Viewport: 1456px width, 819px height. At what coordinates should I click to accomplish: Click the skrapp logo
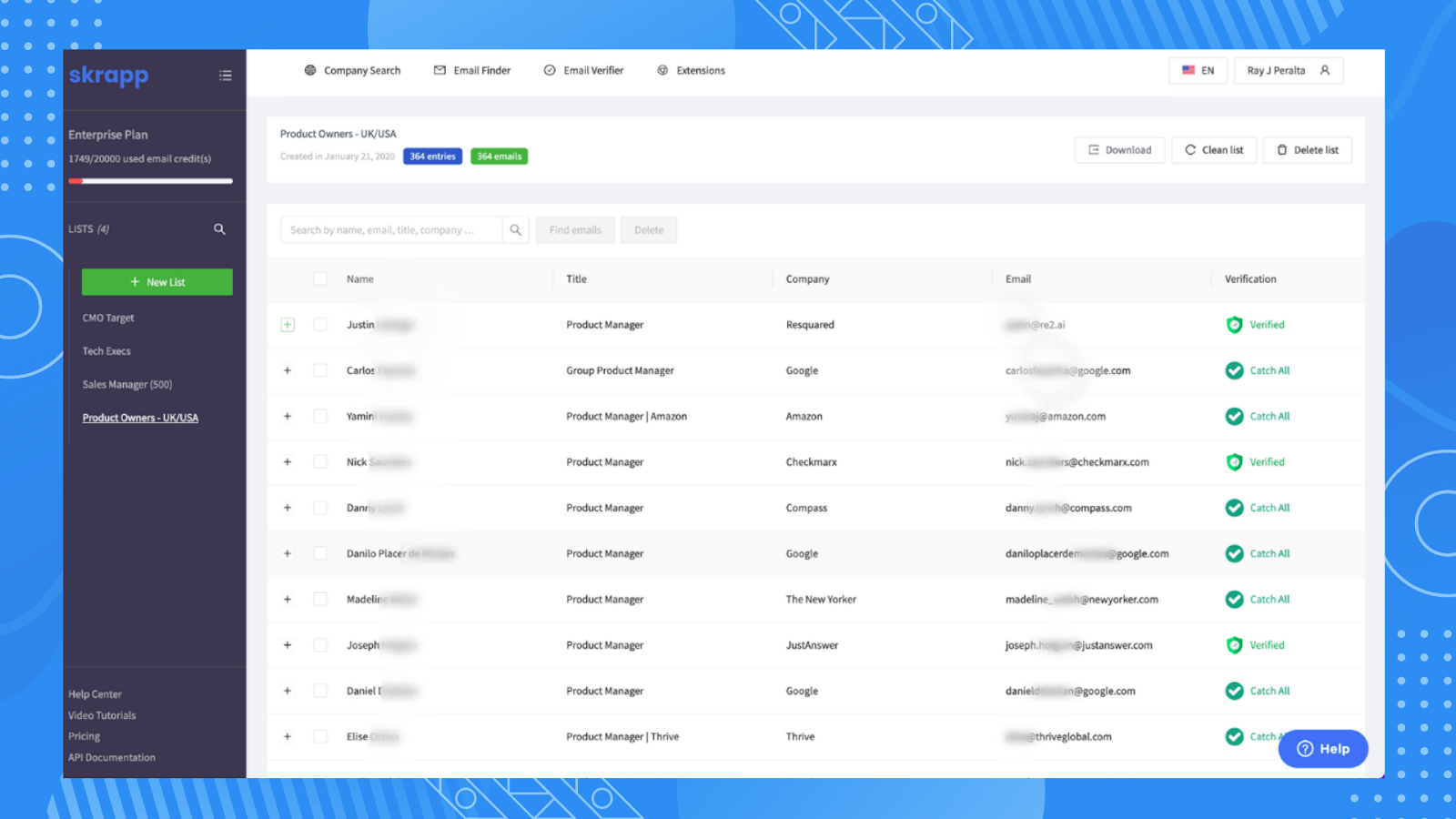tap(108, 76)
